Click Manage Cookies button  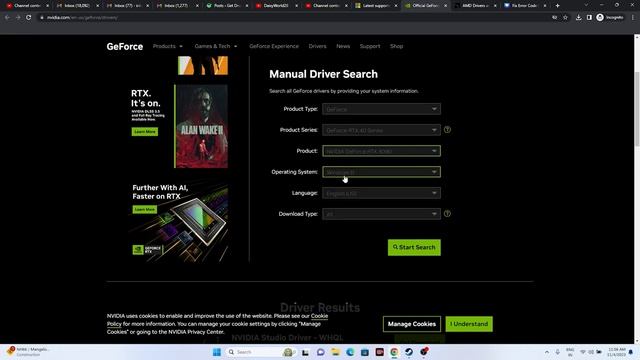(411, 324)
